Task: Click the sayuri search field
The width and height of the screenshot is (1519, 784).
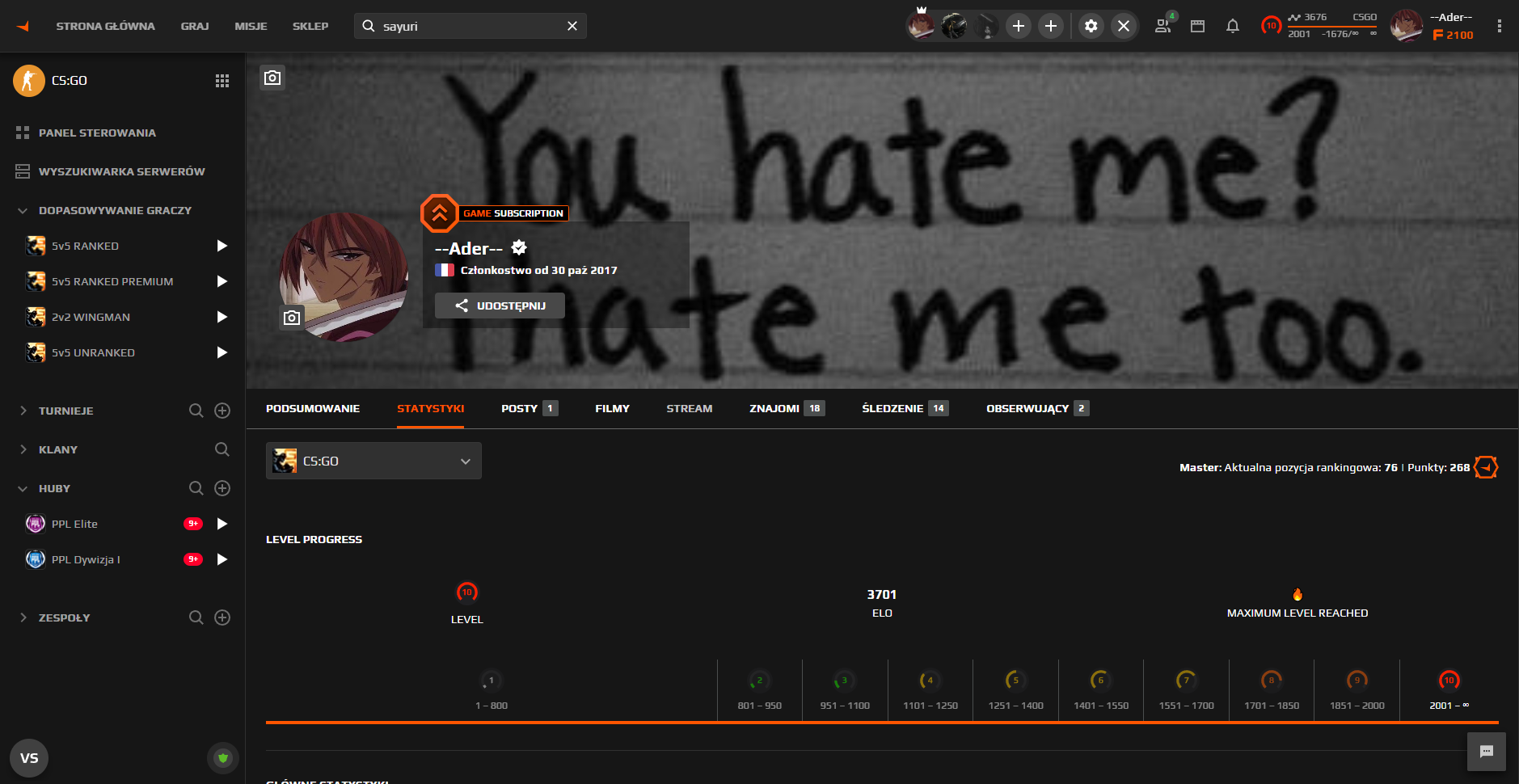Action: click(x=470, y=26)
